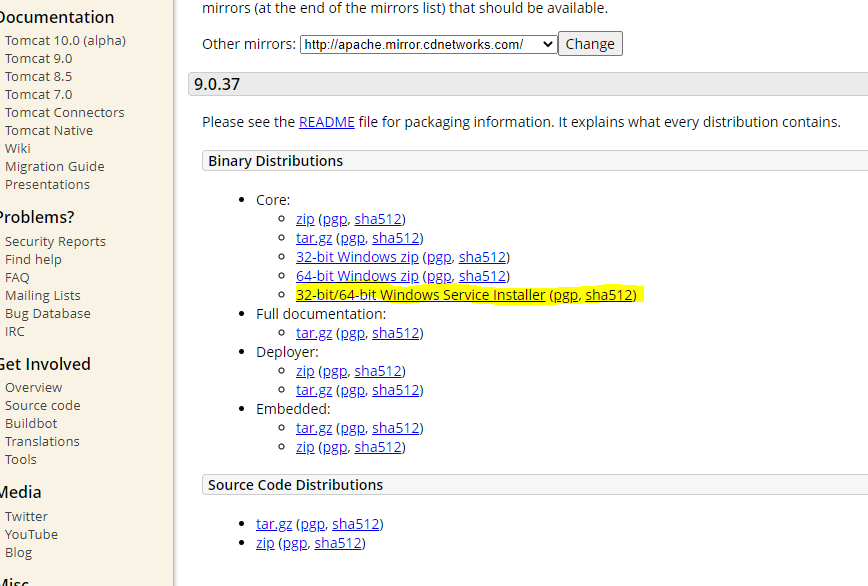Open Tomcat 9.0 documentation

(x=38, y=58)
